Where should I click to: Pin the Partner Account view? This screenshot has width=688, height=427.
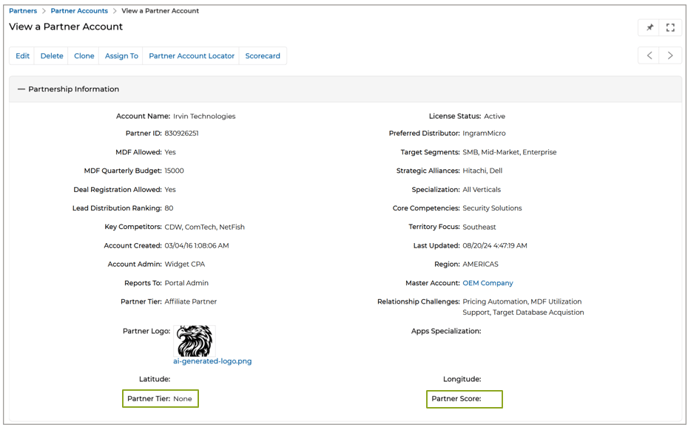(x=649, y=27)
